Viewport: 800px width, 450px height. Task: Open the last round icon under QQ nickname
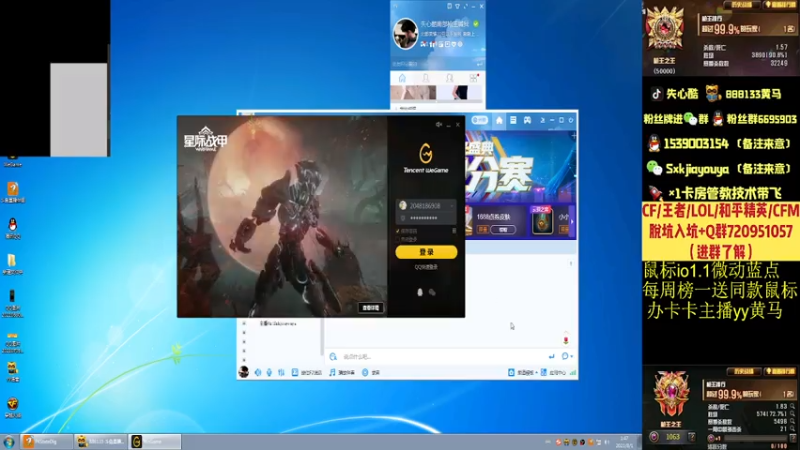pyautogui.click(x=460, y=44)
